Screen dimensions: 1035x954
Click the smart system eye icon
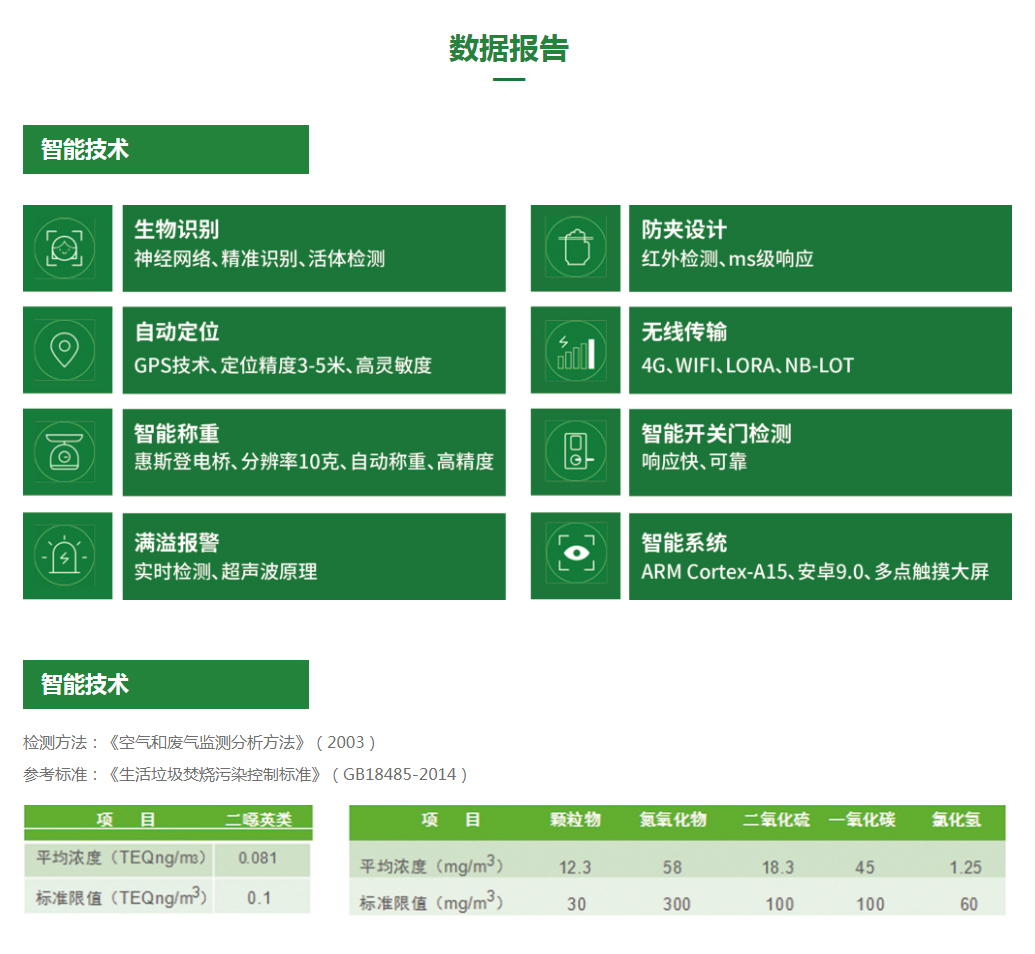point(575,555)
